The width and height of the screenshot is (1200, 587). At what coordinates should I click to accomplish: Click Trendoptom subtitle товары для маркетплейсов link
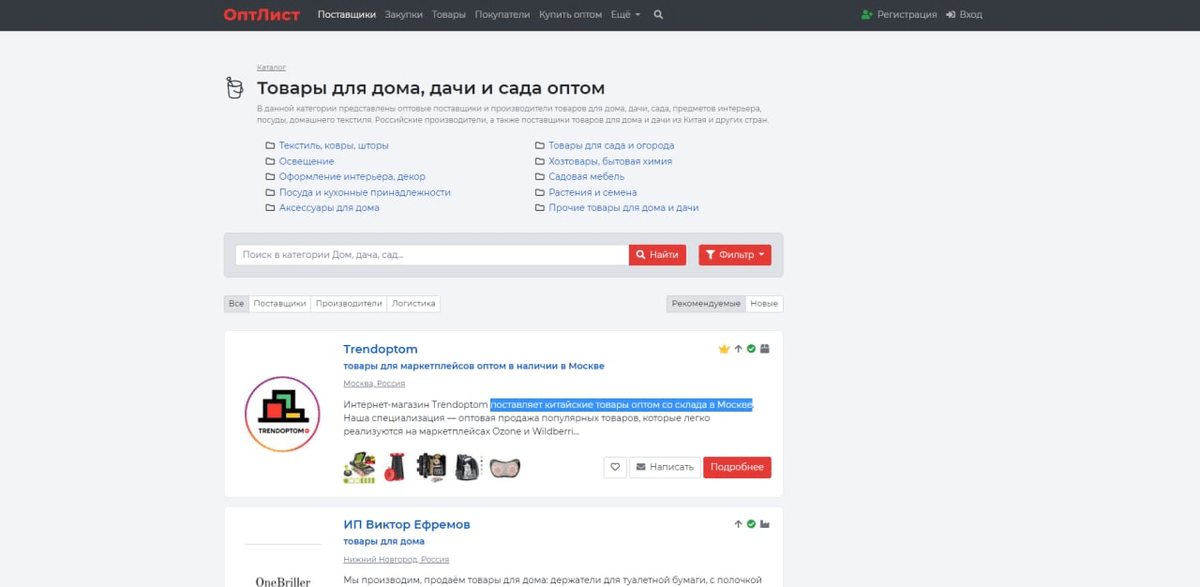coord(473,366)
